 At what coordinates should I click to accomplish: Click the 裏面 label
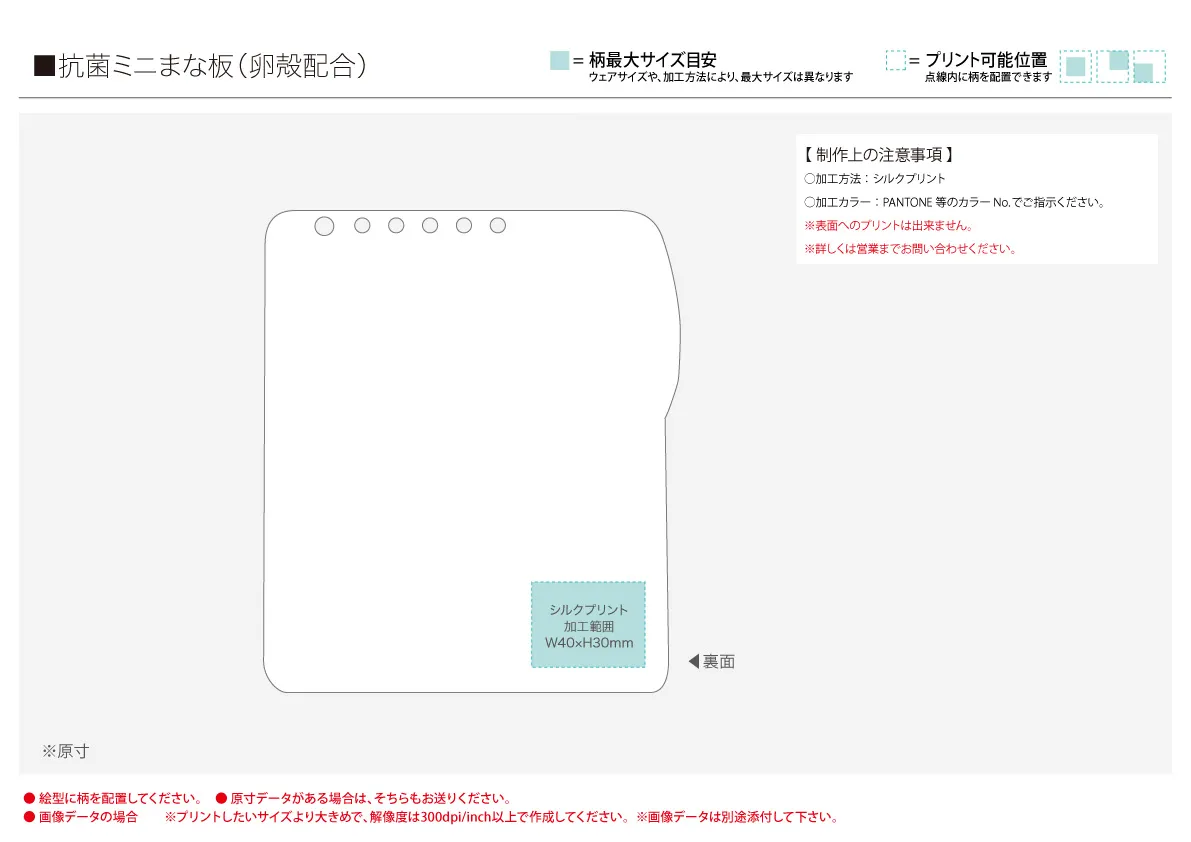tap(719, 661)
